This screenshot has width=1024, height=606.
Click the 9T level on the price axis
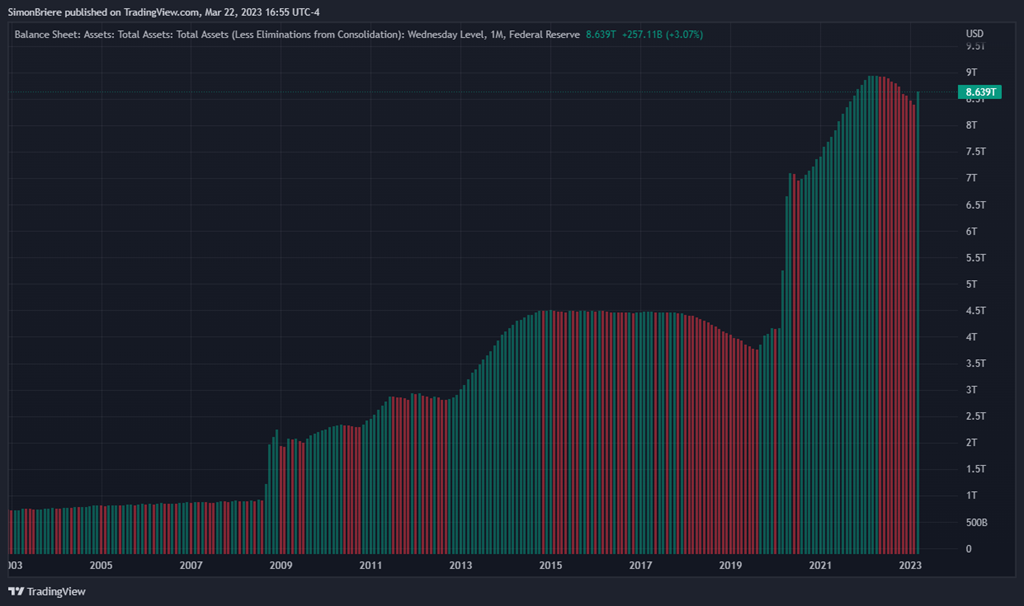(970, 72)
